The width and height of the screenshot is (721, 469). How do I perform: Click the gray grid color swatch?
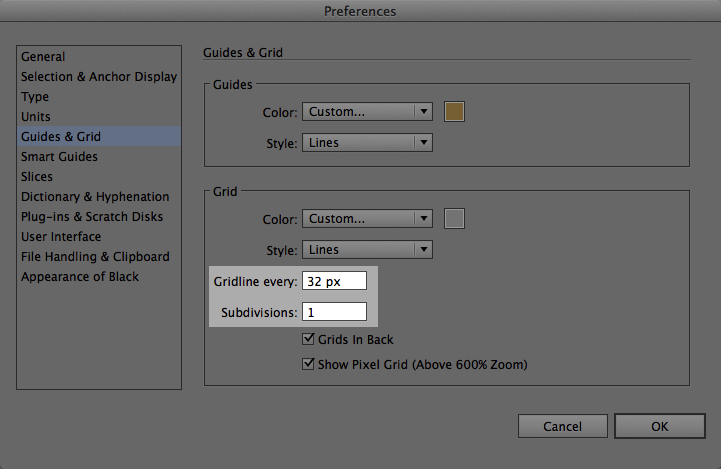click(x=454, y=218)
